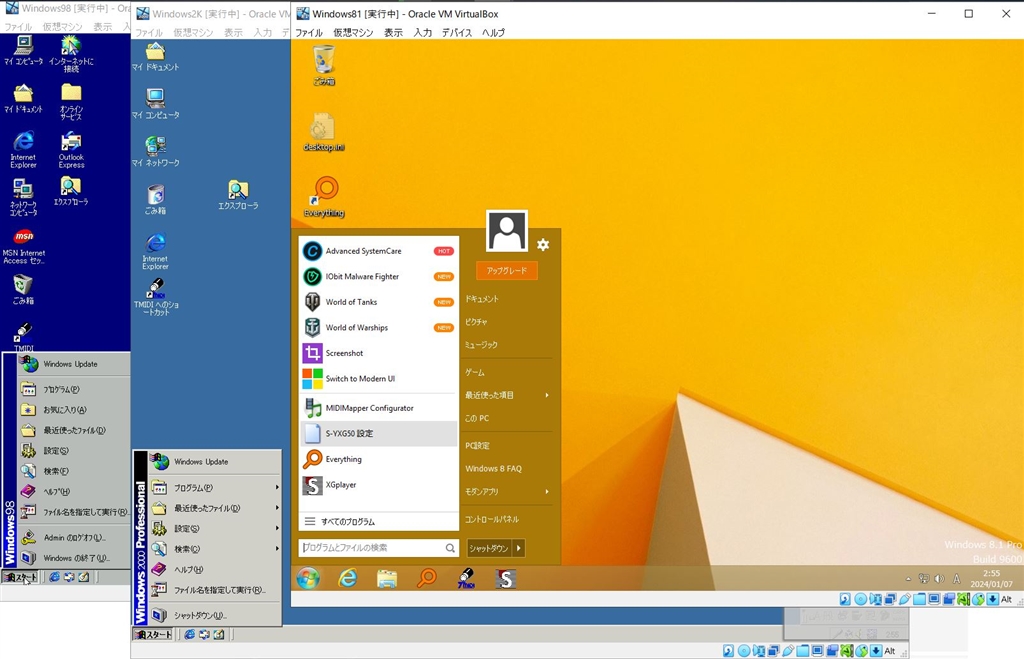Open Advanced SystemCare in the Windows81 start menu
The image size is (1024, 659).
click(x=379, y=251)
